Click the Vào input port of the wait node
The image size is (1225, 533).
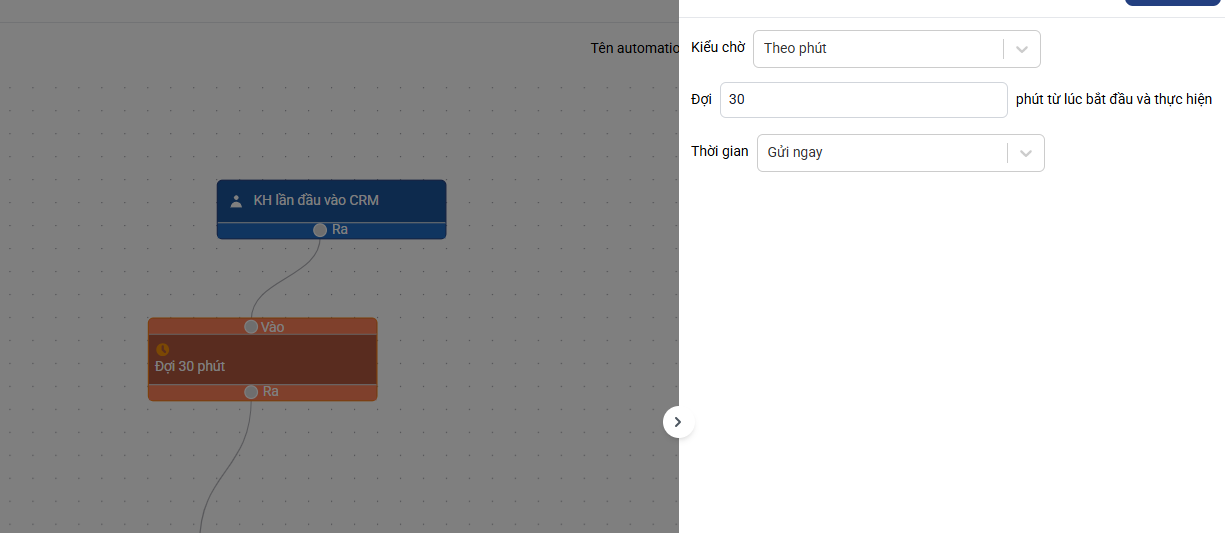point(251,327)
